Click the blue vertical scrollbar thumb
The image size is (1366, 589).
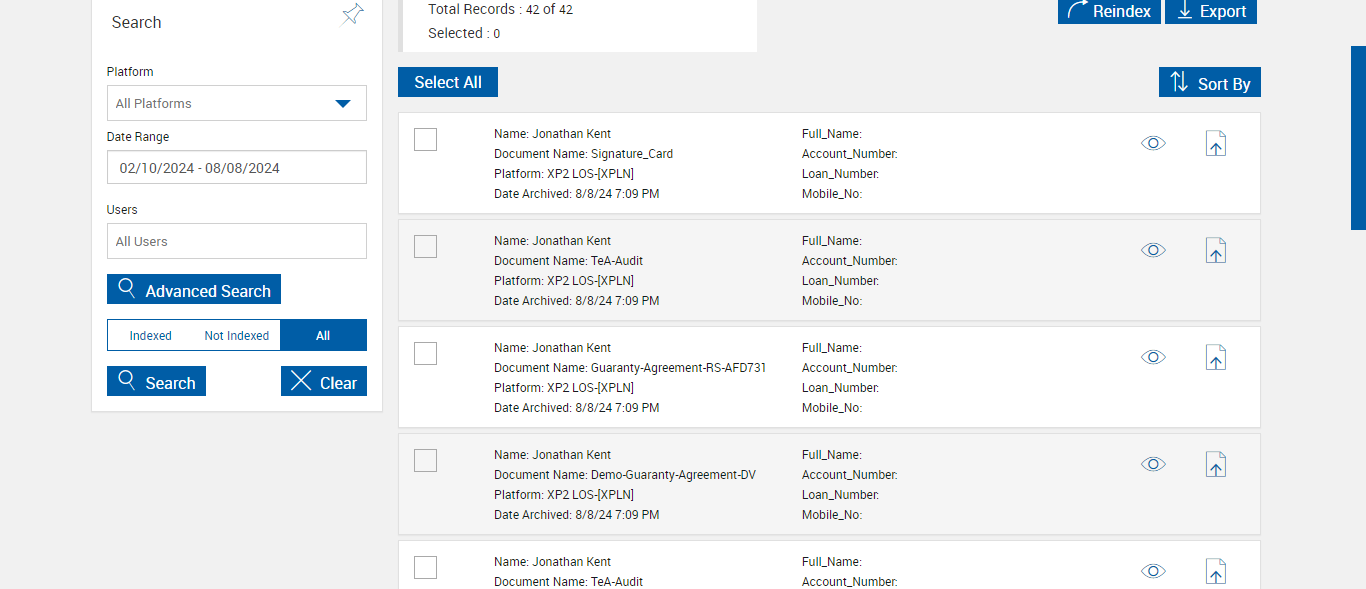[1358, 138]
